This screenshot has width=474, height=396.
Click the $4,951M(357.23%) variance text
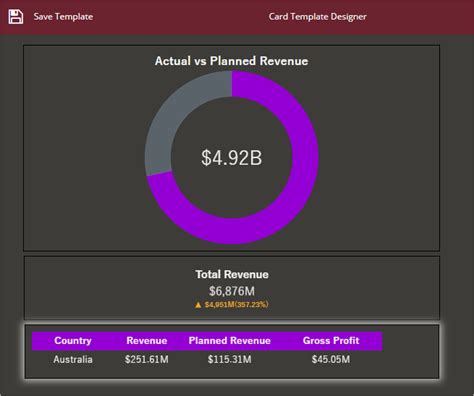(x=236, y=305)
